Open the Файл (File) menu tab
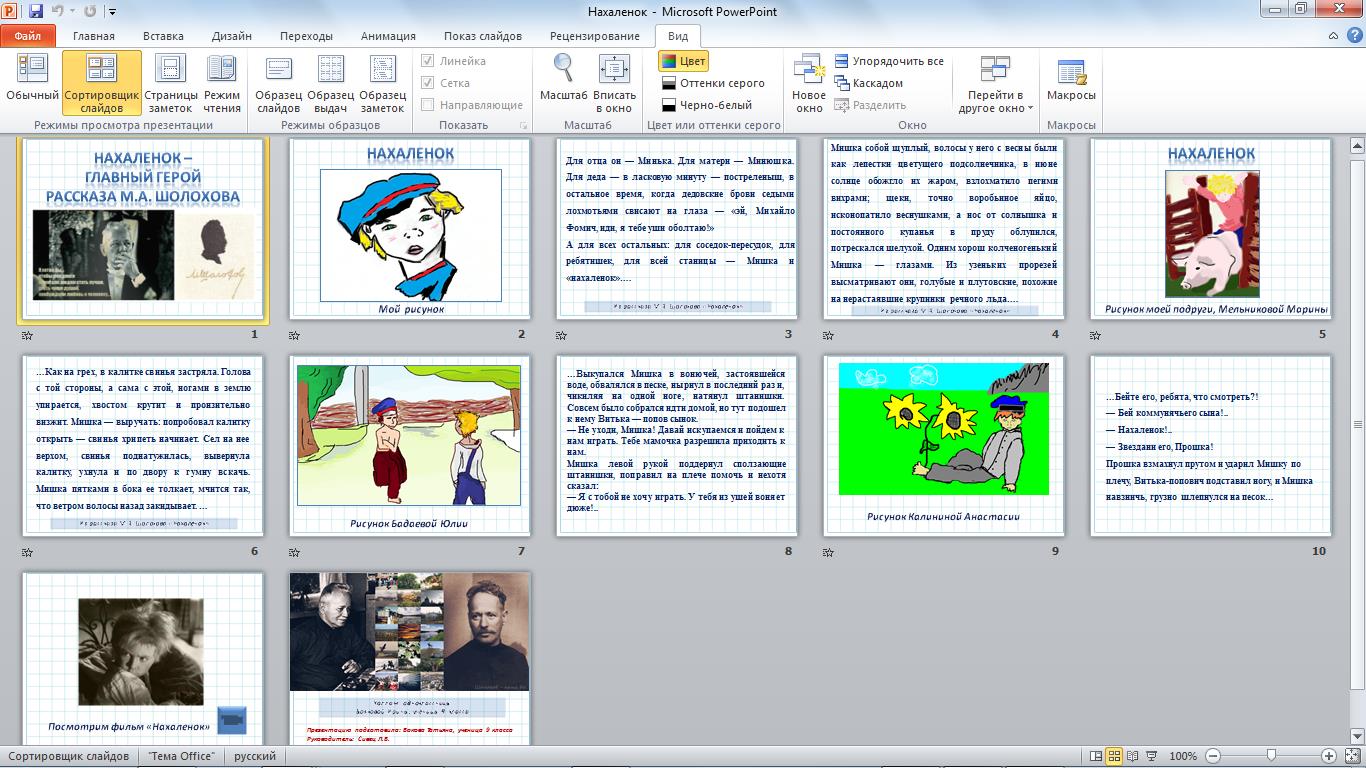The image size is (1366, 768). click(27, 36)
